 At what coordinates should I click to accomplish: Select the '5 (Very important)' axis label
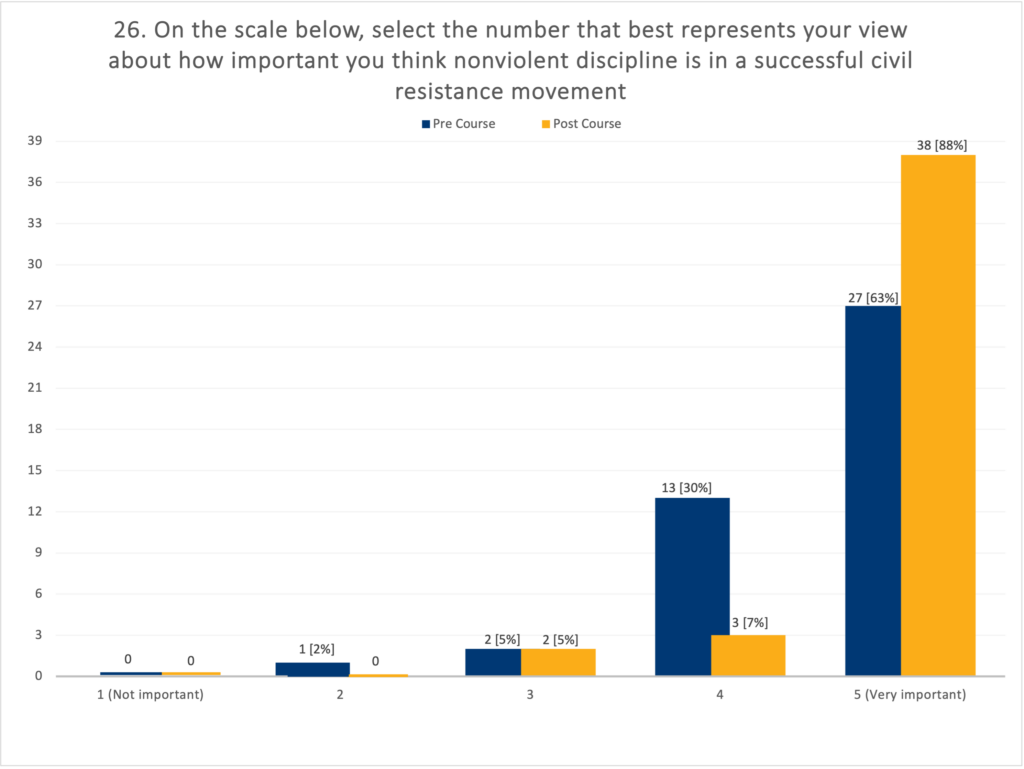910,695
